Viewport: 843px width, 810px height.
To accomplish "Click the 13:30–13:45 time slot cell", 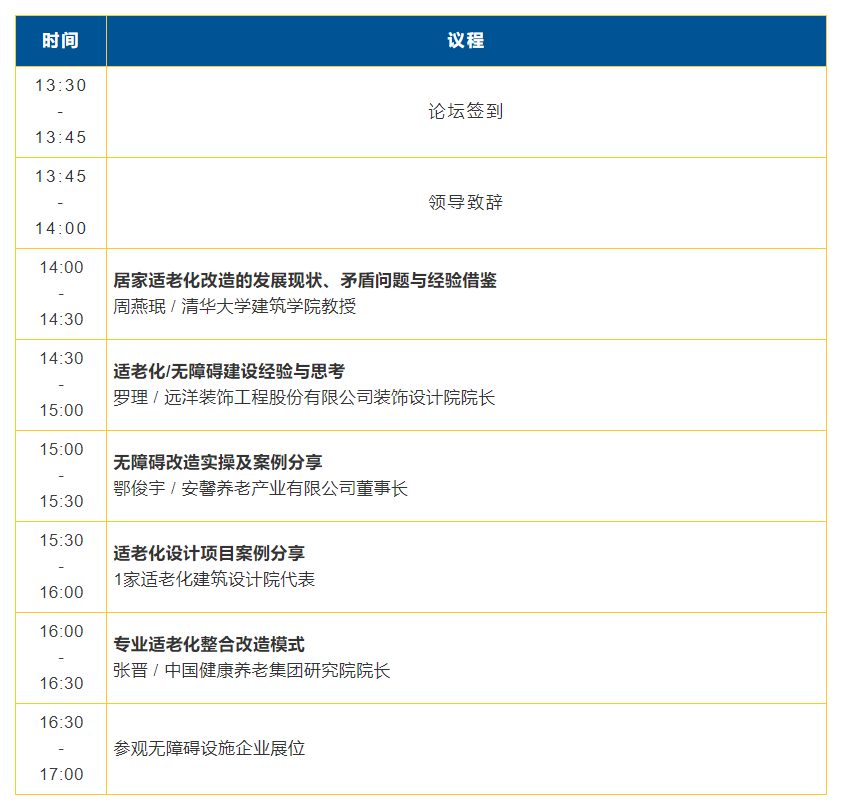I will pyautogui.click(x=60, y=112).
